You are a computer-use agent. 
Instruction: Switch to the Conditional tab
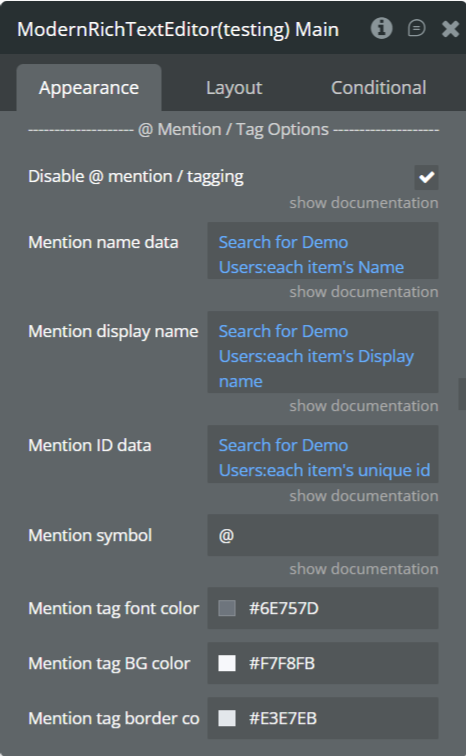[378, 88]
